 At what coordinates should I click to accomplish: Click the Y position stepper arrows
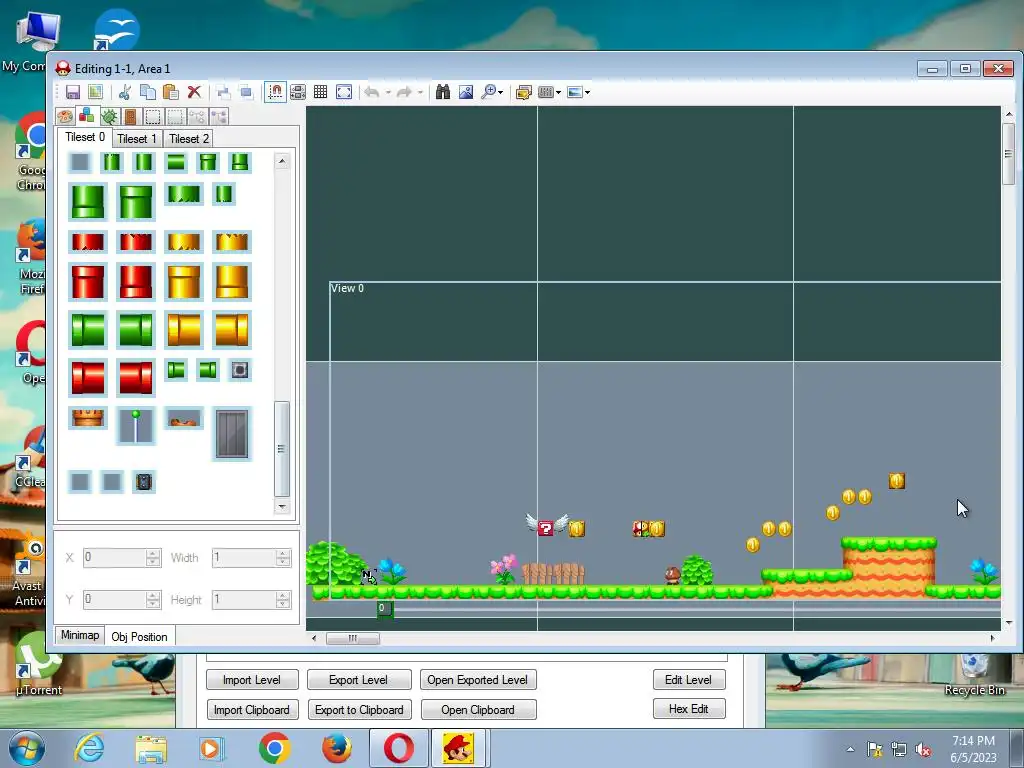click(x=153, y=600)
